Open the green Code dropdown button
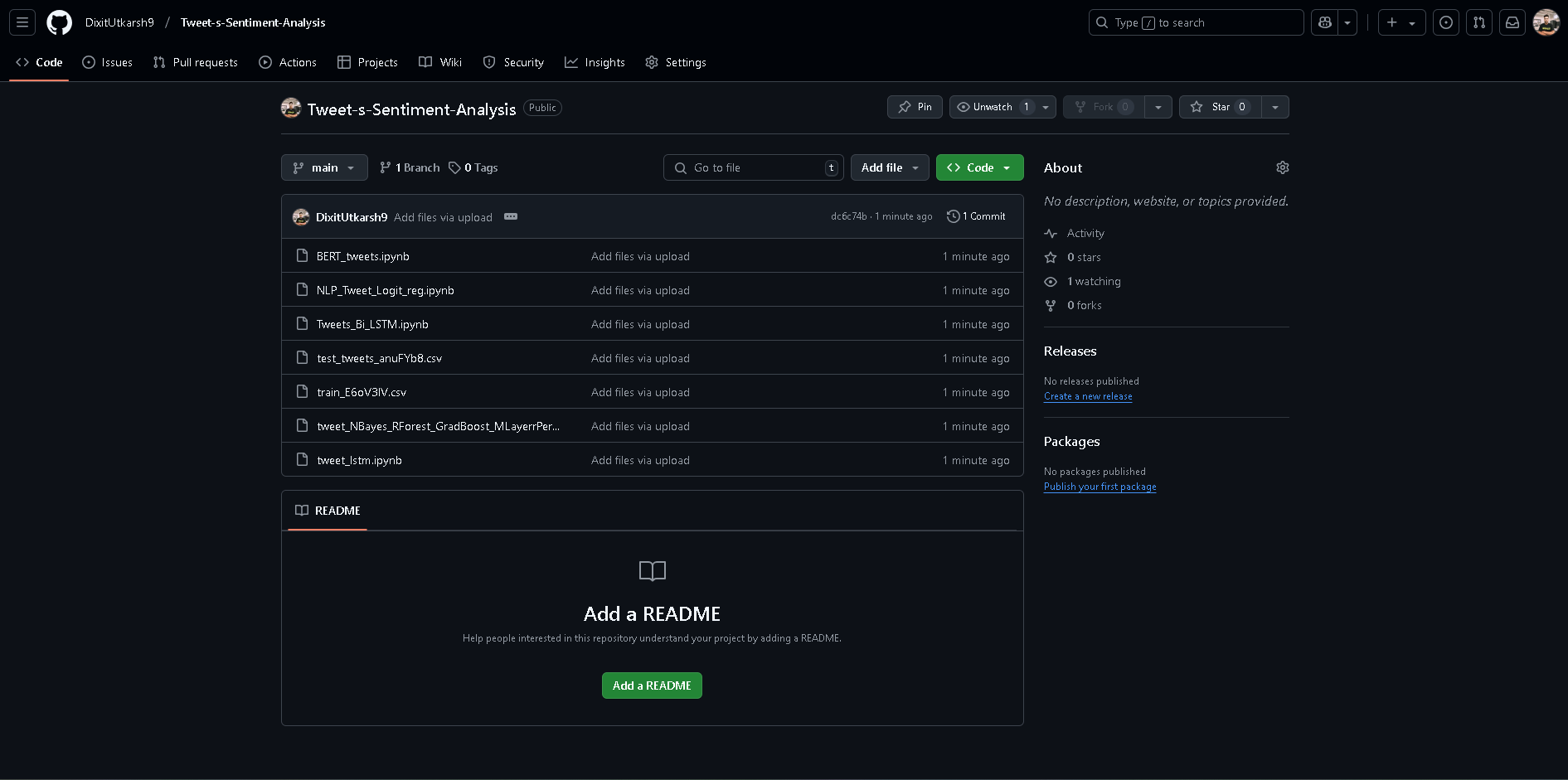The height and width of the screenshot is (780, 1568). 979,167
